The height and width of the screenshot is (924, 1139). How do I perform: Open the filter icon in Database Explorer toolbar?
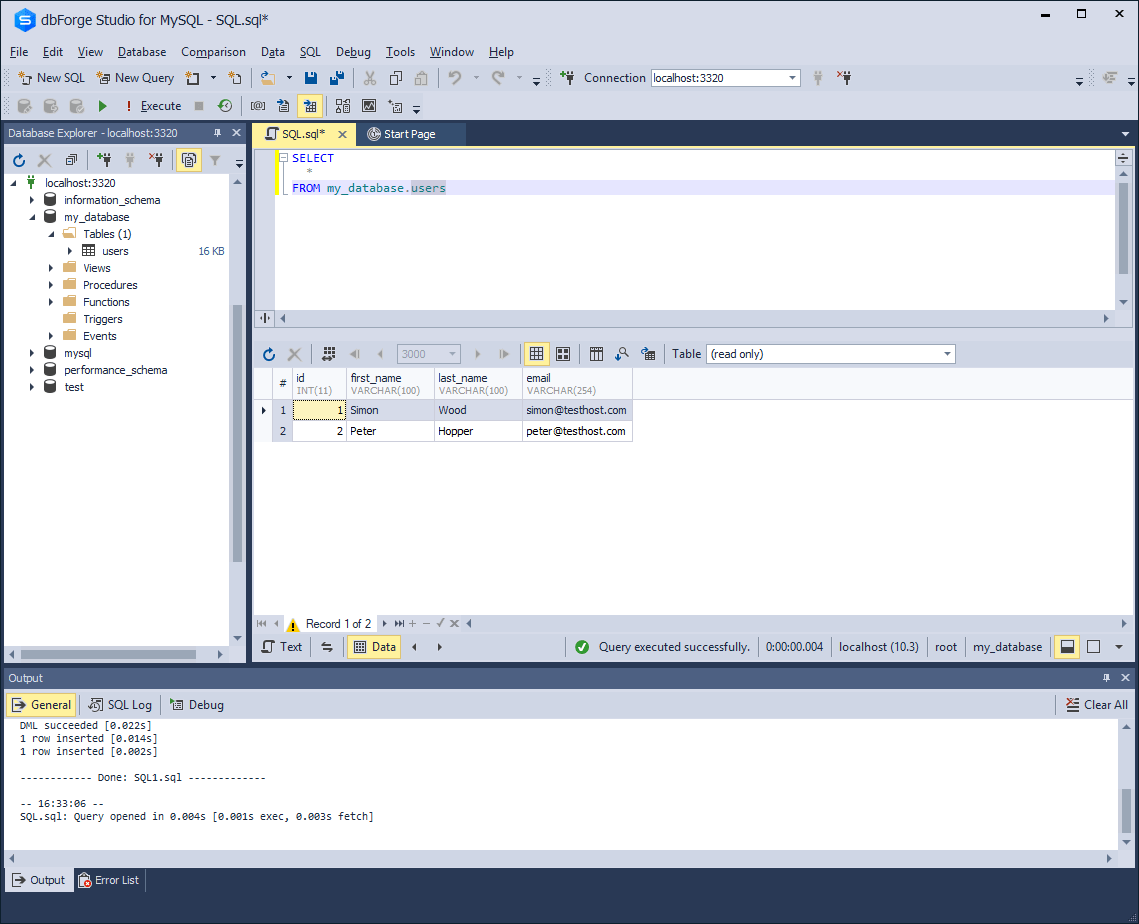(215, 159)
